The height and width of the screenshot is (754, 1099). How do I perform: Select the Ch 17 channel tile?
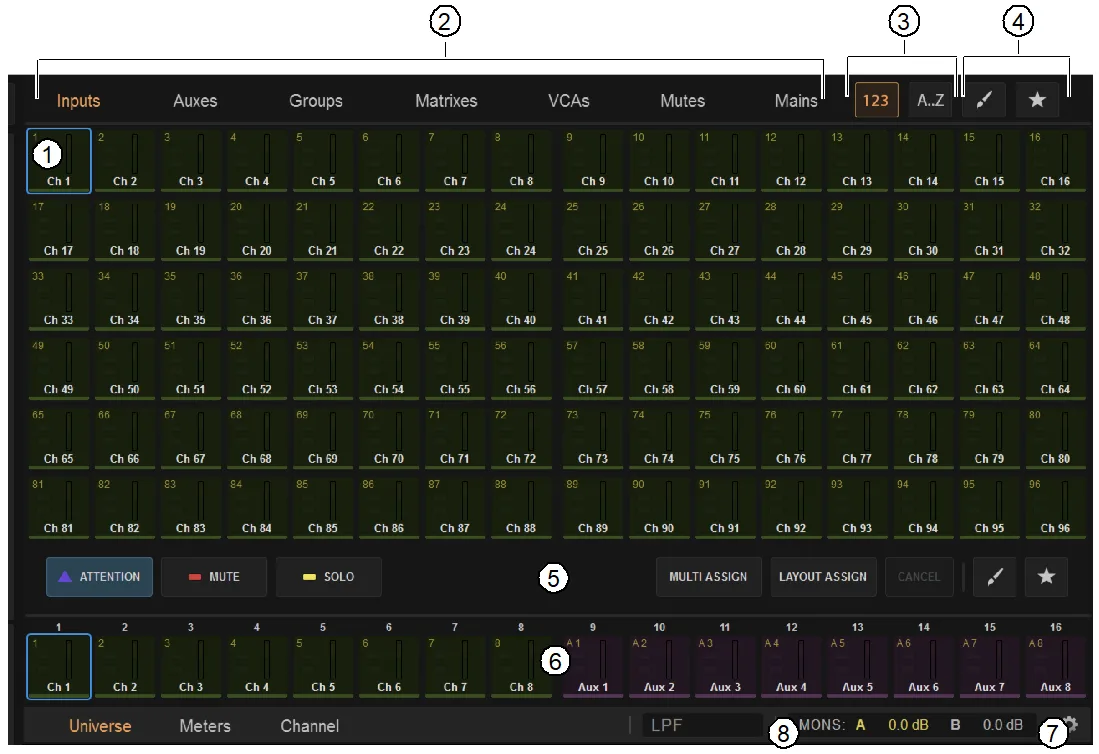coord(59,230)
